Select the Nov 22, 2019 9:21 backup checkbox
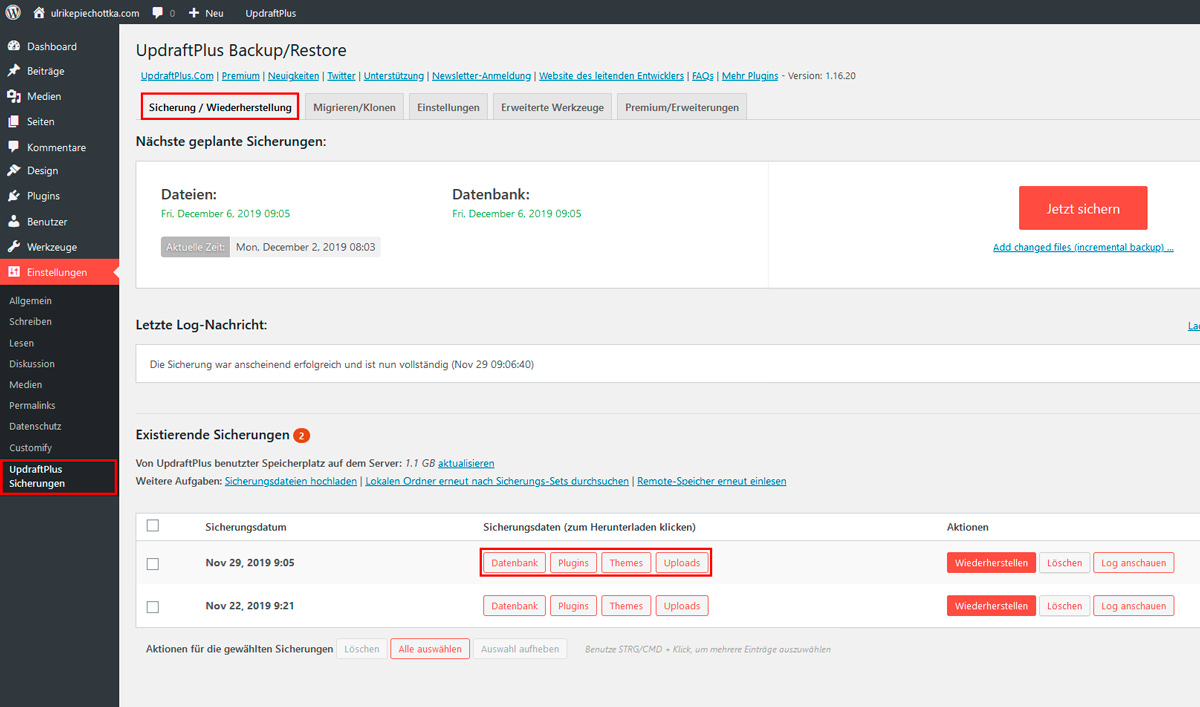1200x707 pixels. coord(152,606)
